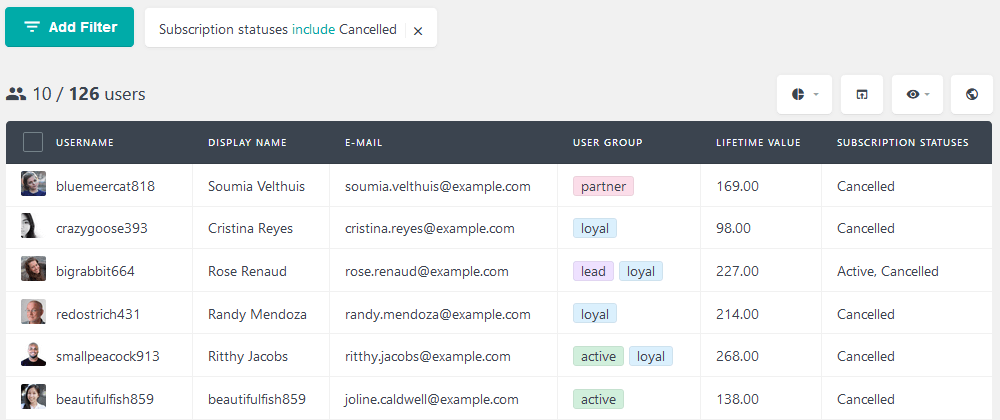Image resolution: width=1000 pixels, height=420 pixels.
Task: Click the lead tag for Rose Renaud
Action: point(593,272)
